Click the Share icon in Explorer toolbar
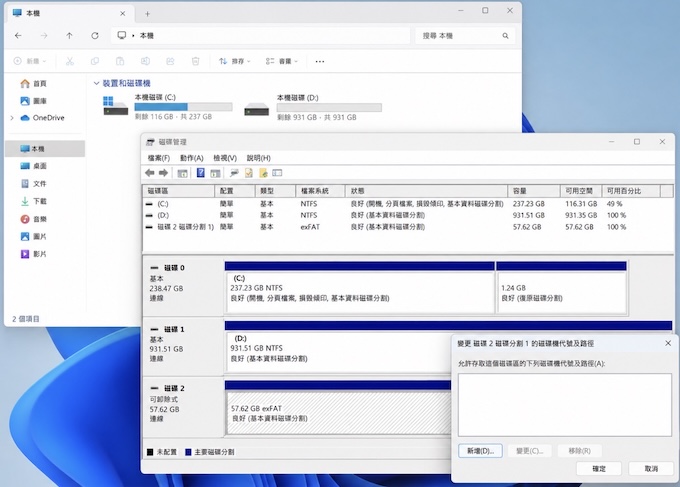 click(x=170, y=61)
